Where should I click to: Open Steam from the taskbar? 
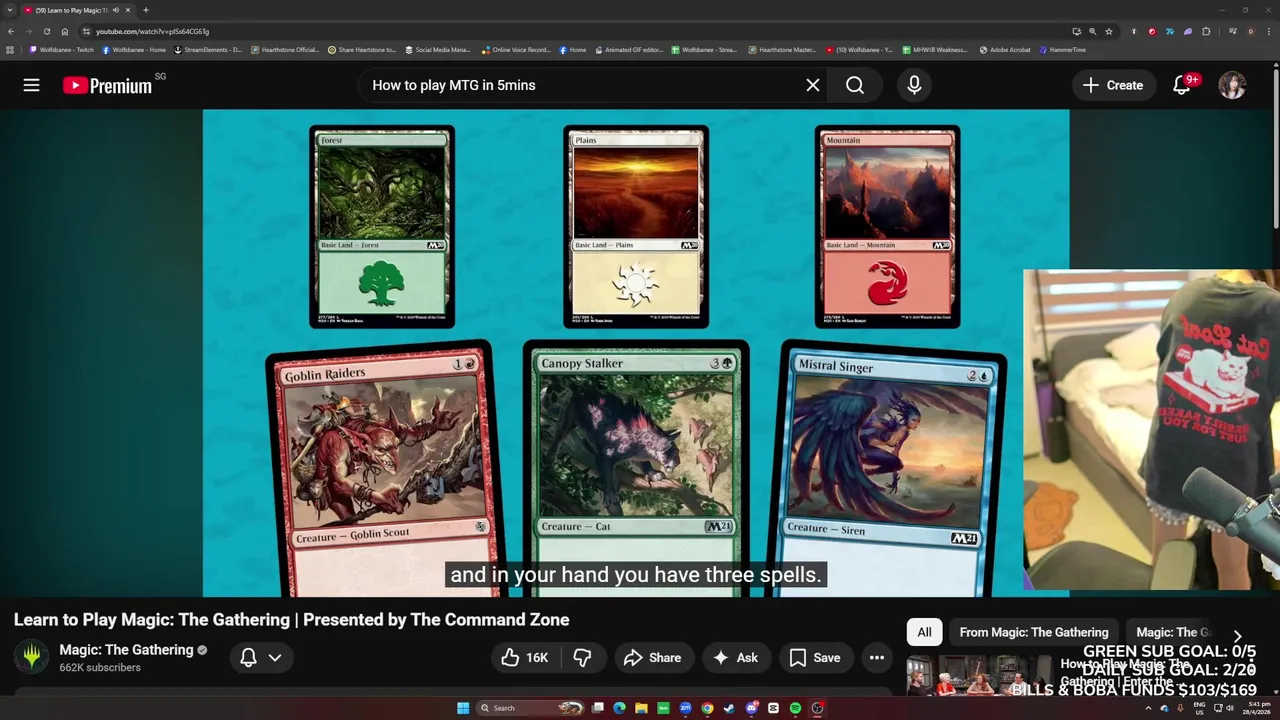(x=729, y=708)
